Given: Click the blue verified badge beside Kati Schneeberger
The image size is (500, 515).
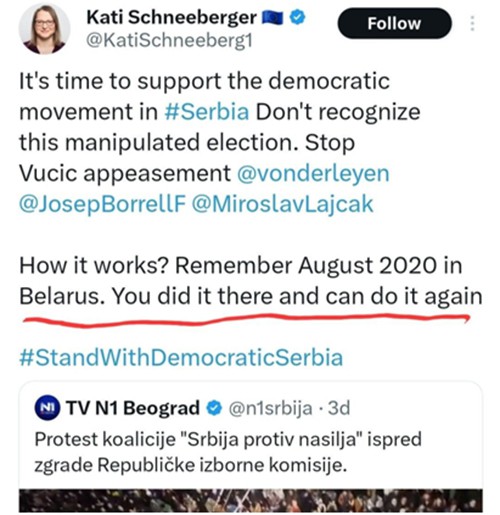Looking at the screenshot, I should coord(297,17).
